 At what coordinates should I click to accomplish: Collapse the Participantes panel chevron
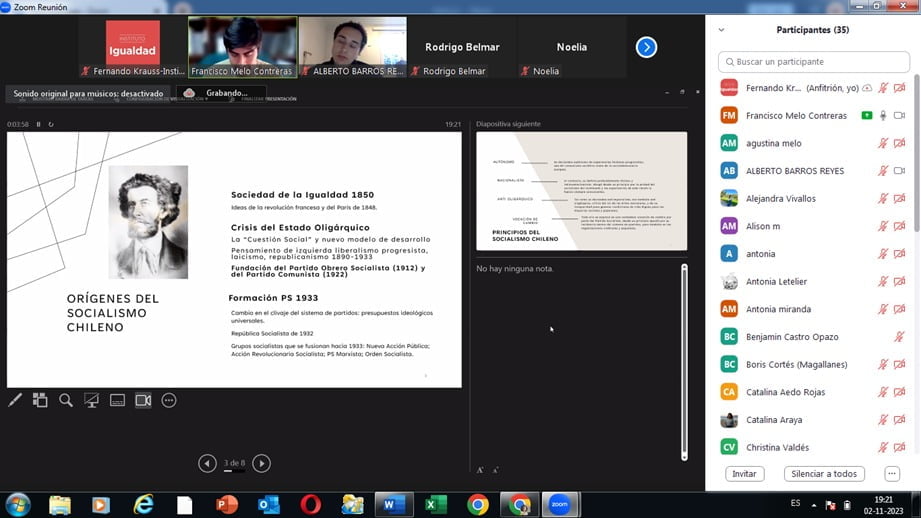721,30
